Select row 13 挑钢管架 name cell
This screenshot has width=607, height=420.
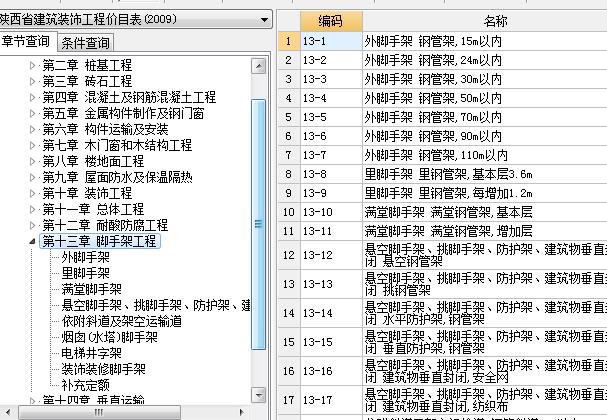[x=485, y=284]
